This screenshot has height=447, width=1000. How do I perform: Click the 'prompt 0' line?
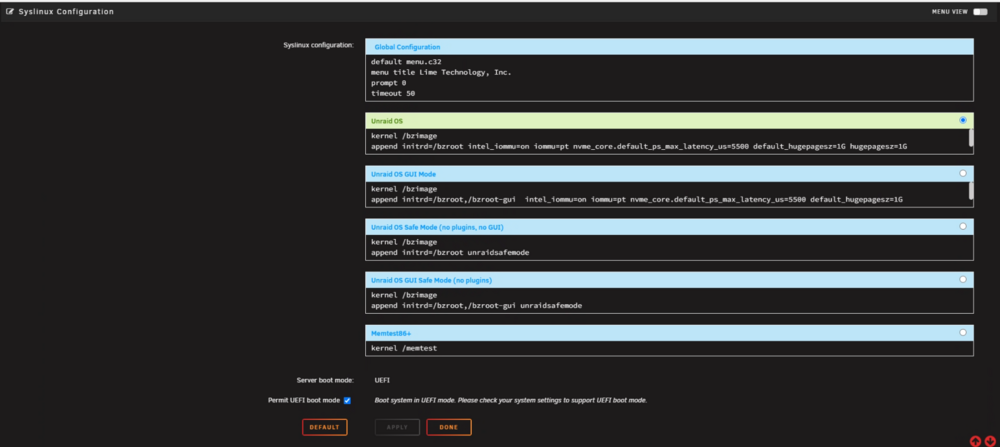tap(388, 83)
